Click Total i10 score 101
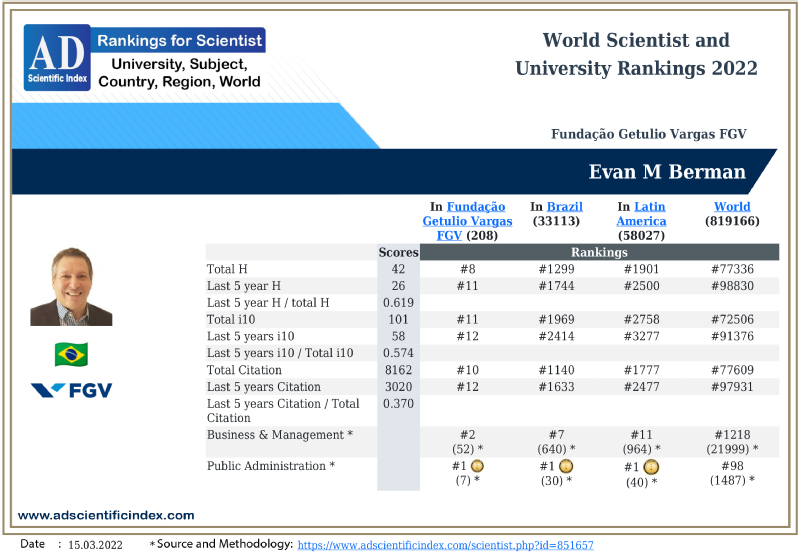This screenshot has height=556, width=798. tap(398, 319)
